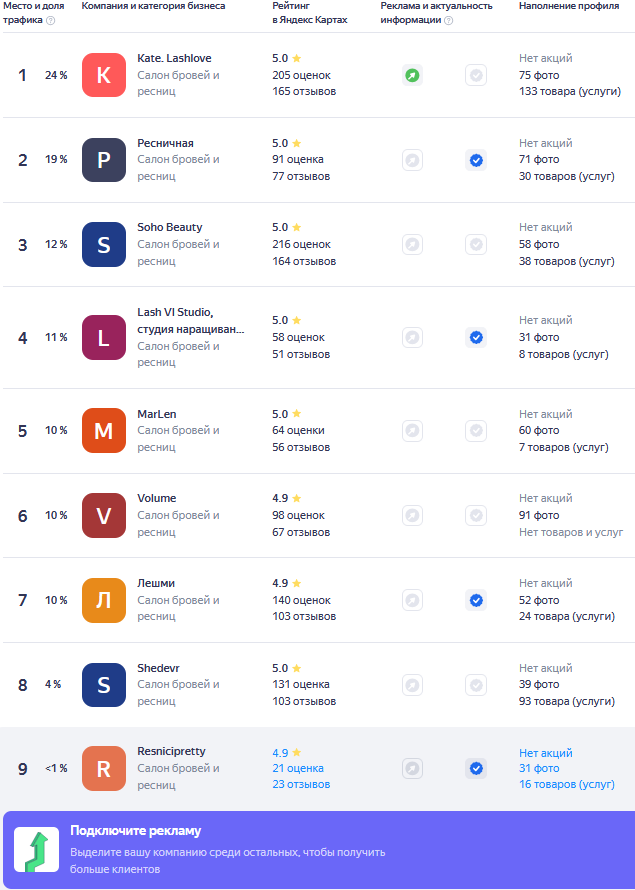Screen dimensions: 635x890
Task: Click the "Подключите рекламу" banner heading
Action: coord(135,831)
